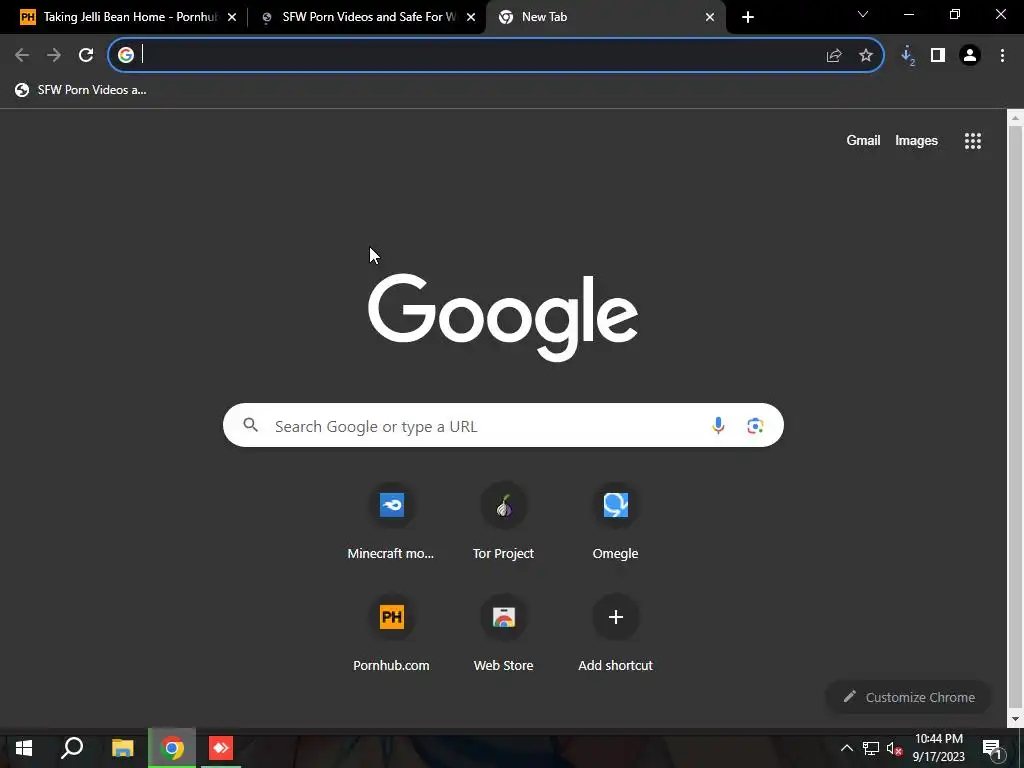
Task: Open the Web Store shortcut
Action: [504, 633]
